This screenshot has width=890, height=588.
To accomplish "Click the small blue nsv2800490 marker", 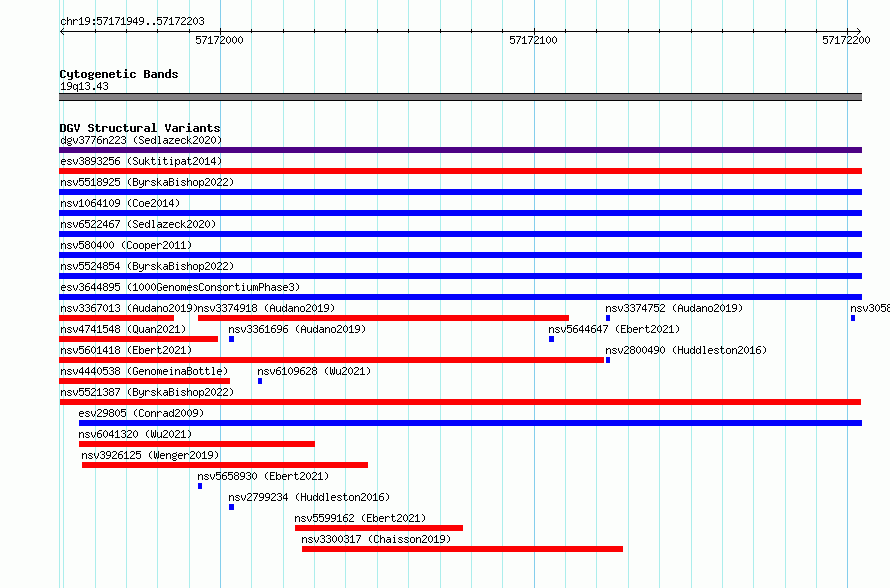I will pos(608,360).
